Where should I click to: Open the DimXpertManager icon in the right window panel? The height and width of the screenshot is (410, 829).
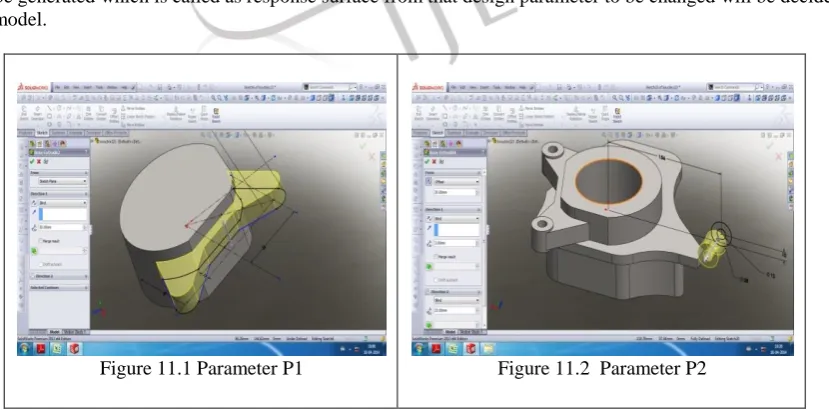coord(451,143)
